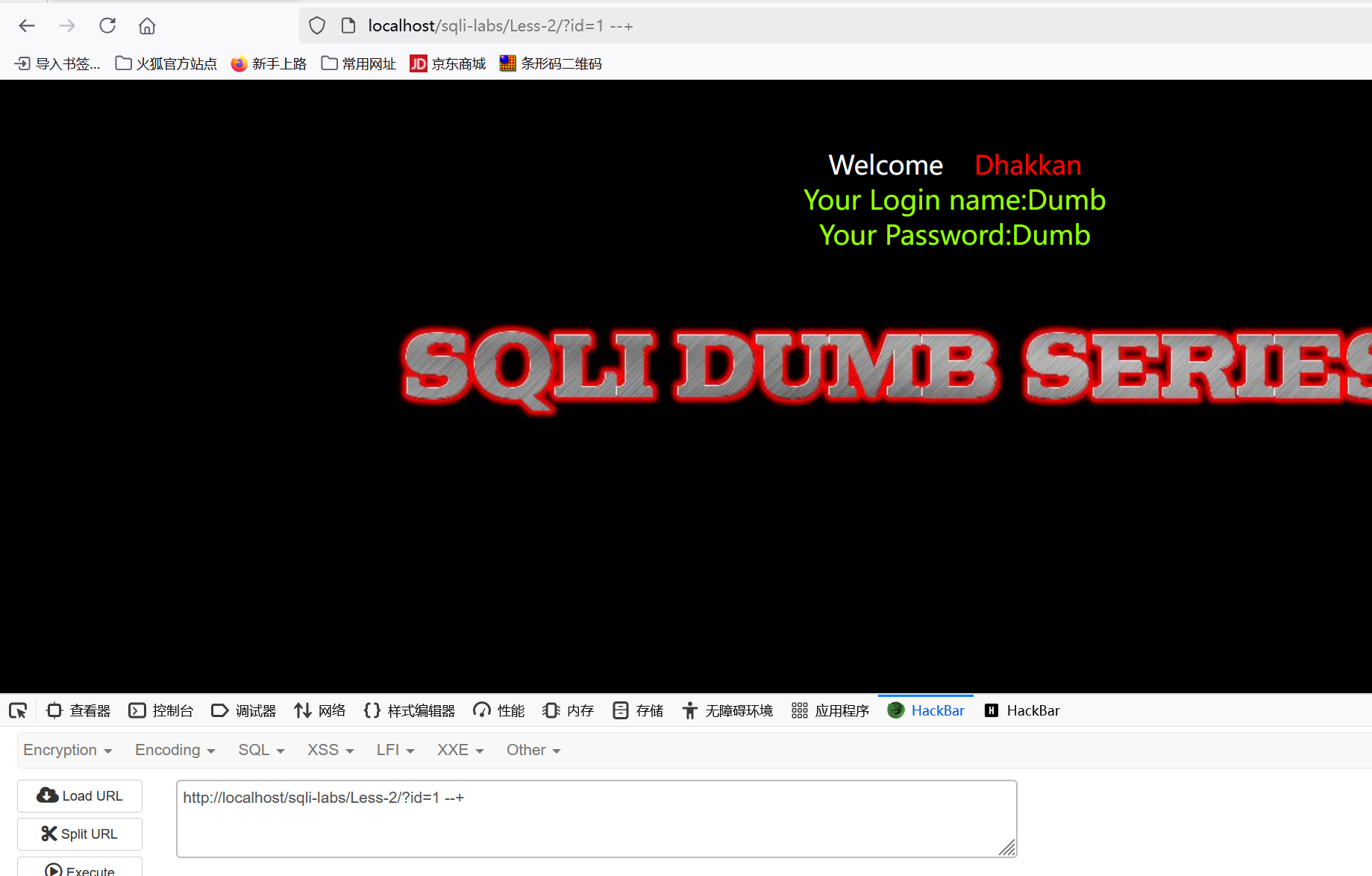Switch to the 控制台 console panel

(x=161, y=710)
